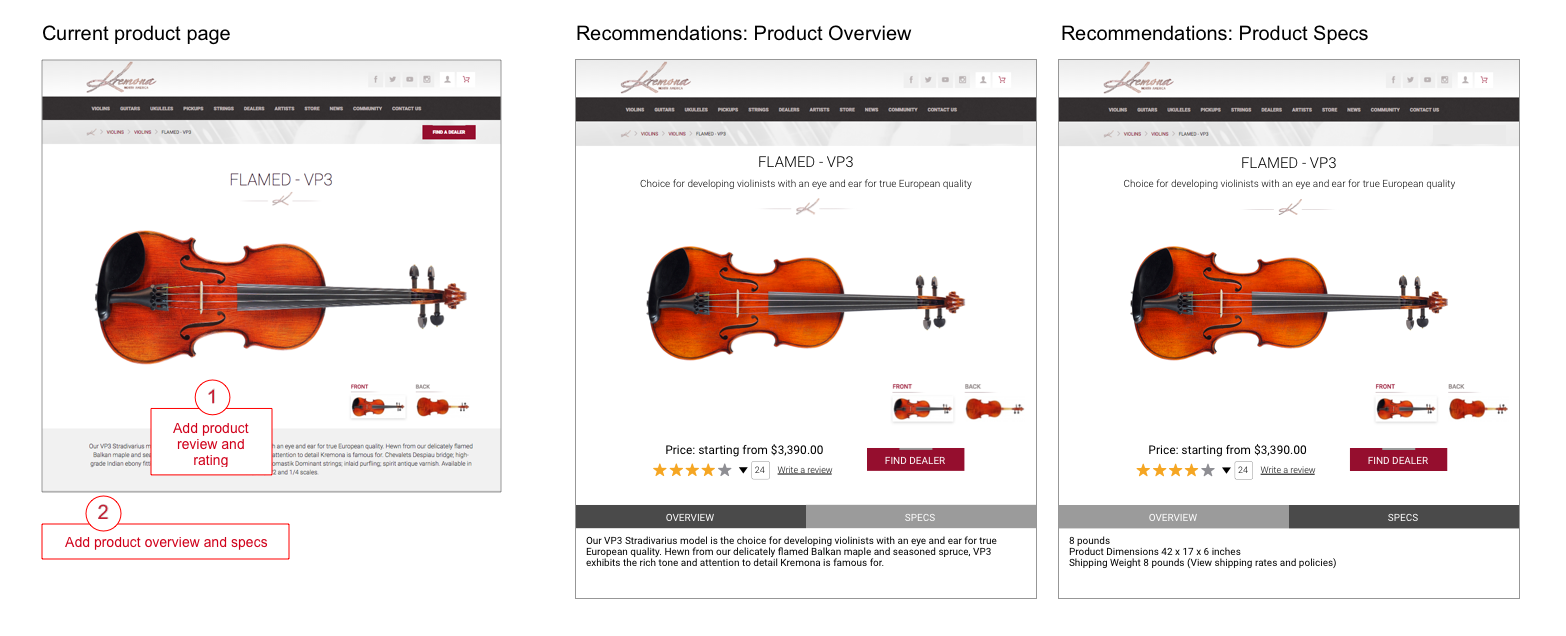Click Instagram icon in Current product page header
1566x636 pixels.
pyautogui.click(x=427, y=79)
